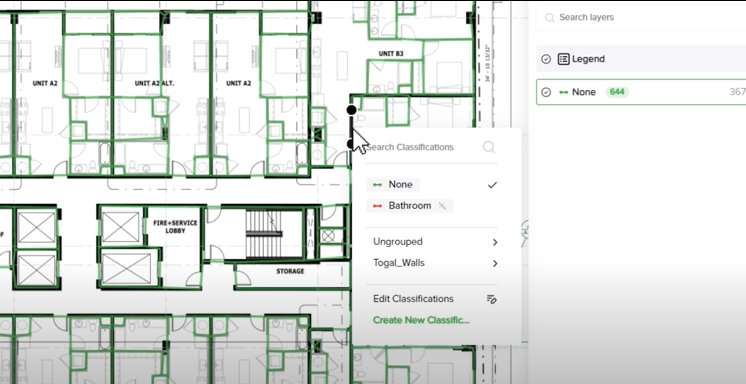Select the Legend header row

(641, 59)
